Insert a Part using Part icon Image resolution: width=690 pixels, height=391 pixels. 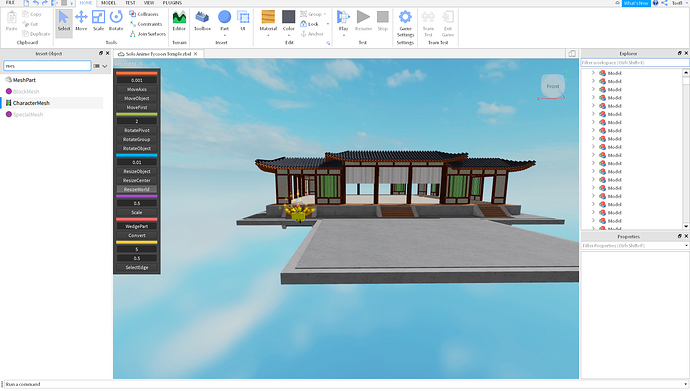[224, 18]
